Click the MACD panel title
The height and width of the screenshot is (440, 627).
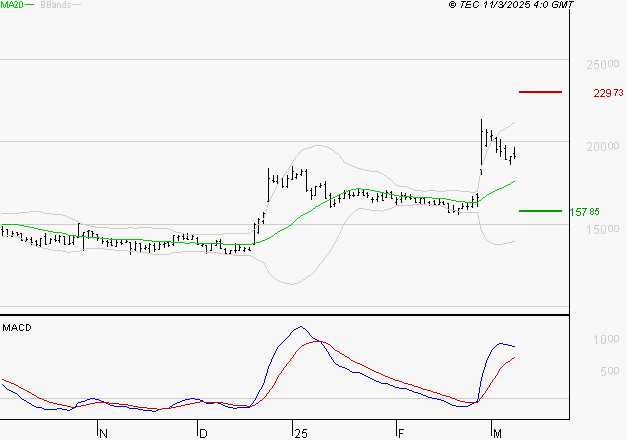(x=17, y=328)
